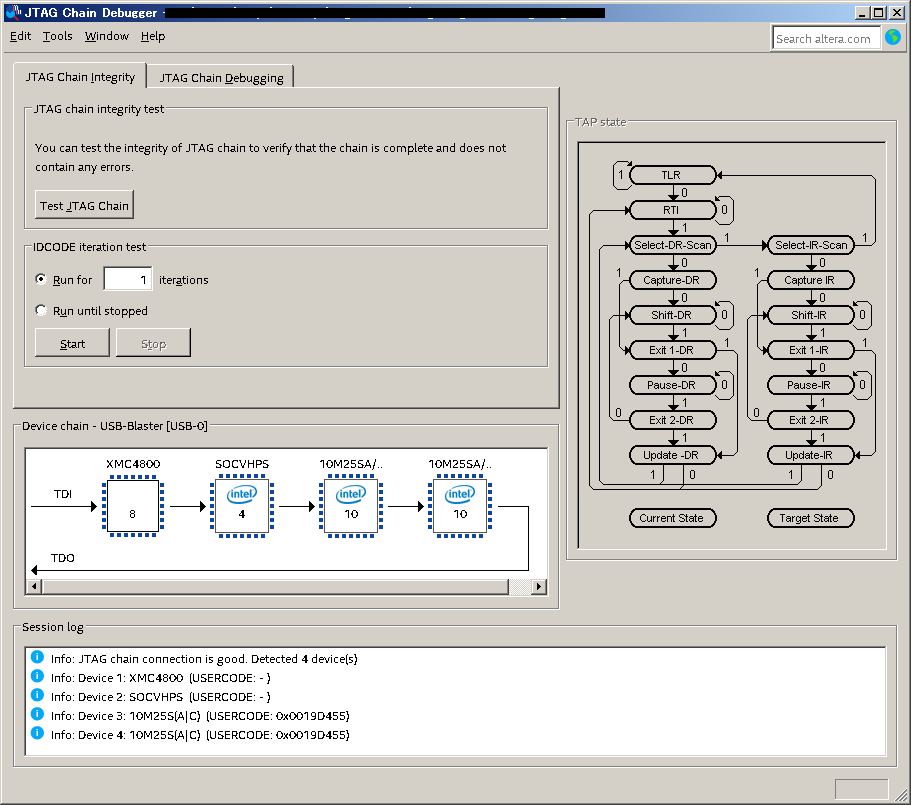
Task: Open the Tools menu
Action: [58, 36]
